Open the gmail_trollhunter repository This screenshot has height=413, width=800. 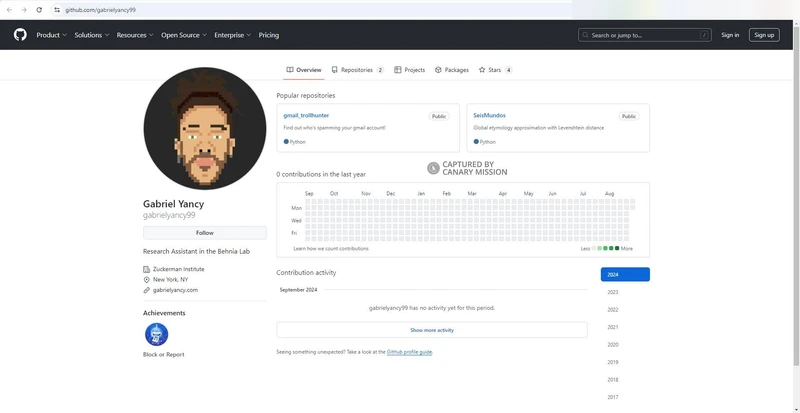click(x=306, y=116)
